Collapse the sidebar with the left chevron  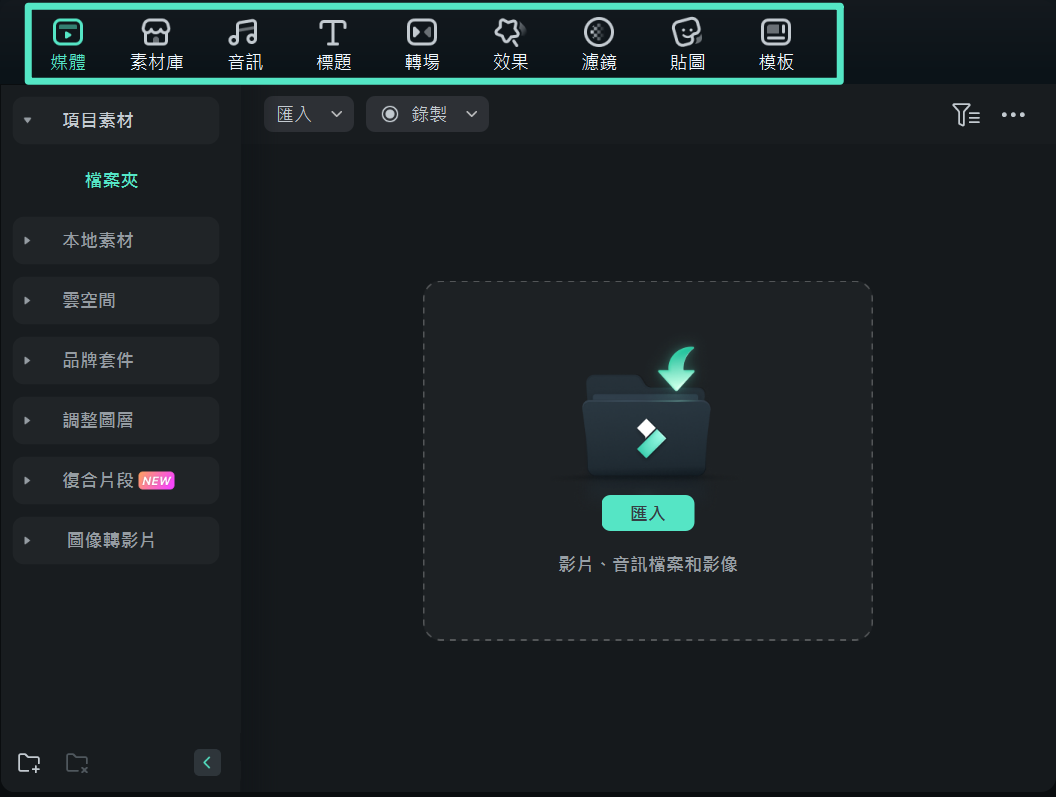pos(207,763)
